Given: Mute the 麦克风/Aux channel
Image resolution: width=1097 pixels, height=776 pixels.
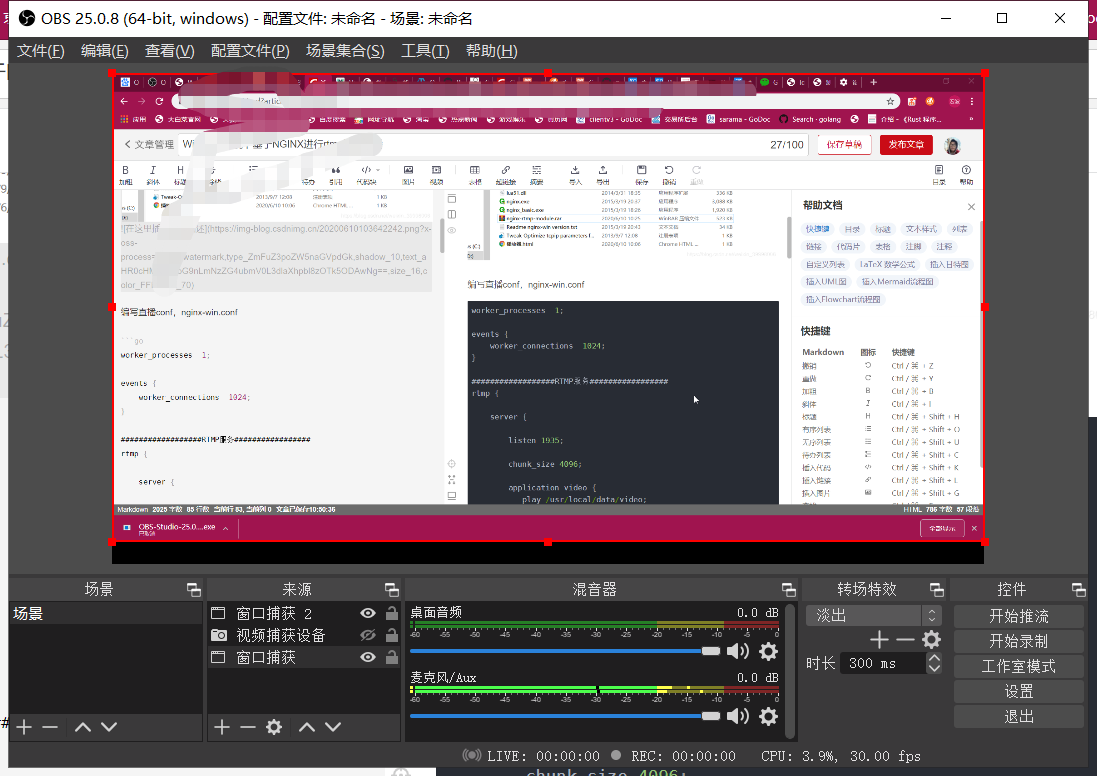Looking at the screenshot, I should [737, 716].
